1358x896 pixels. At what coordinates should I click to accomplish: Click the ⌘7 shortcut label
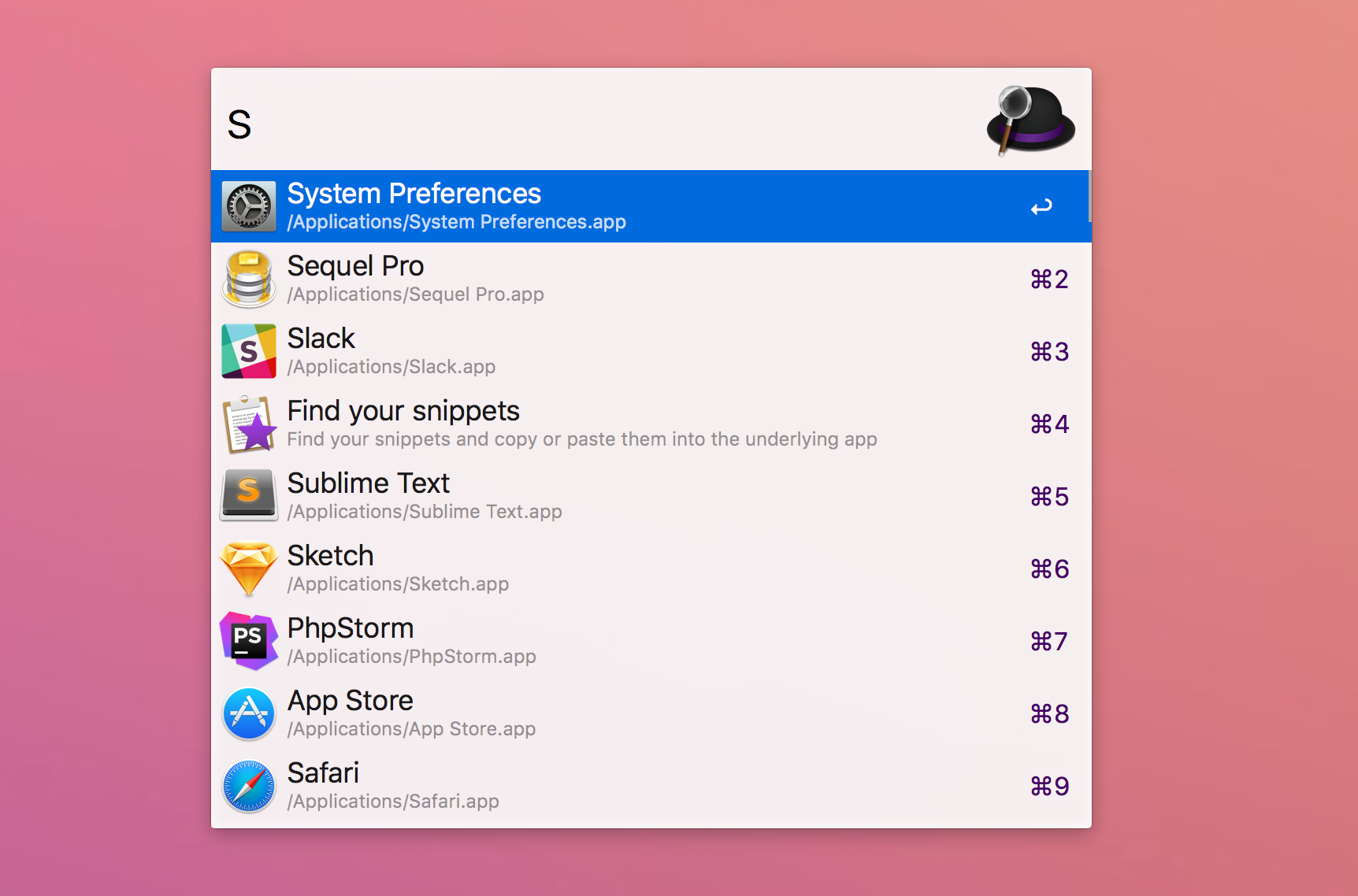pyautogui.click(x=1049, y=642)
